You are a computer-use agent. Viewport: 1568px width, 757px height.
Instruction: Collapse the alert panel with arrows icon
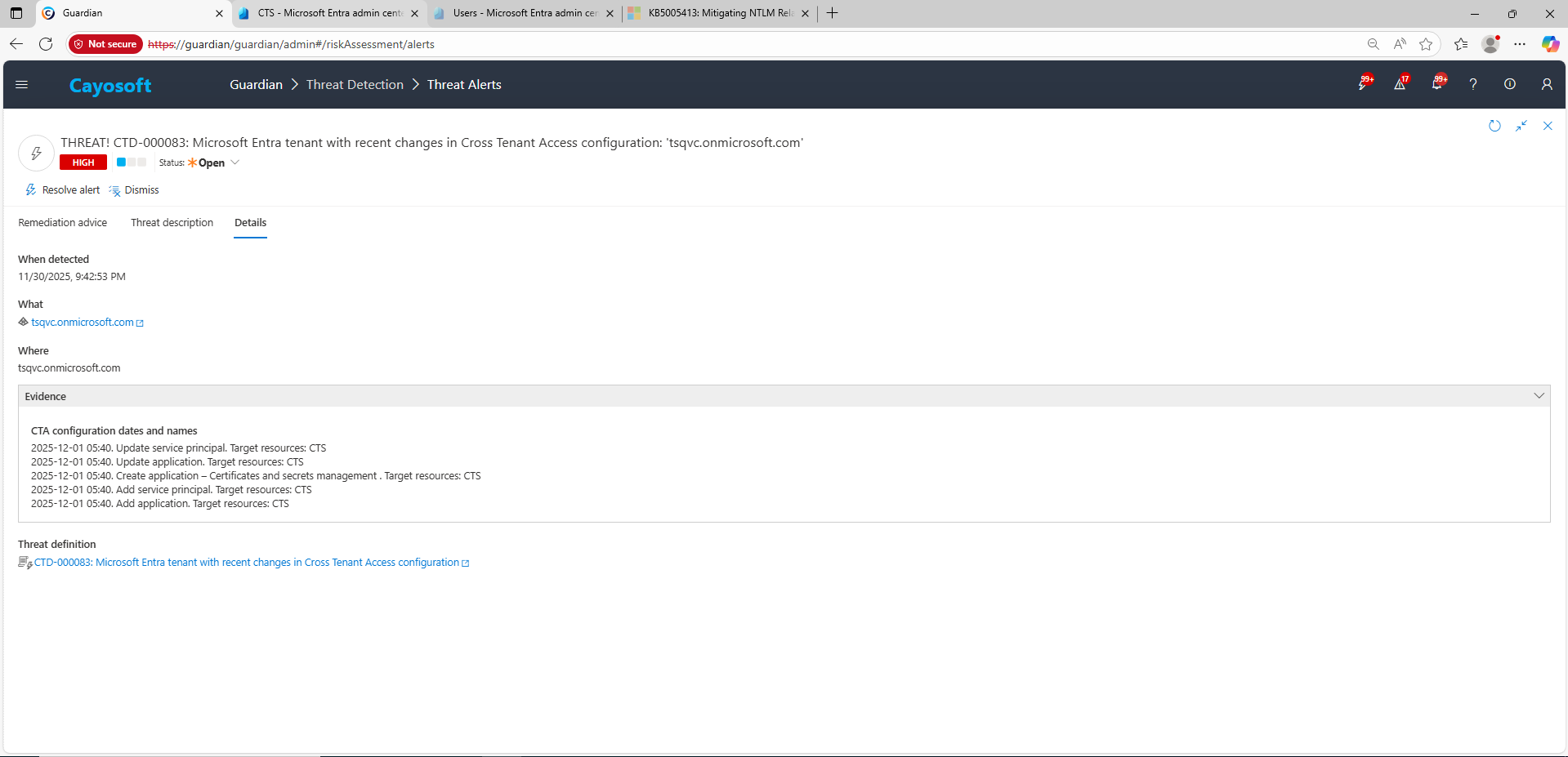pyautogui.click(x=1521, y=126)
